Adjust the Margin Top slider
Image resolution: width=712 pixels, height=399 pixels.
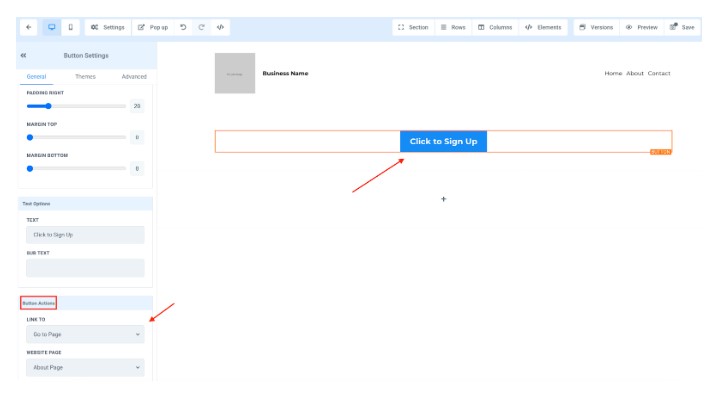(76, 137)
